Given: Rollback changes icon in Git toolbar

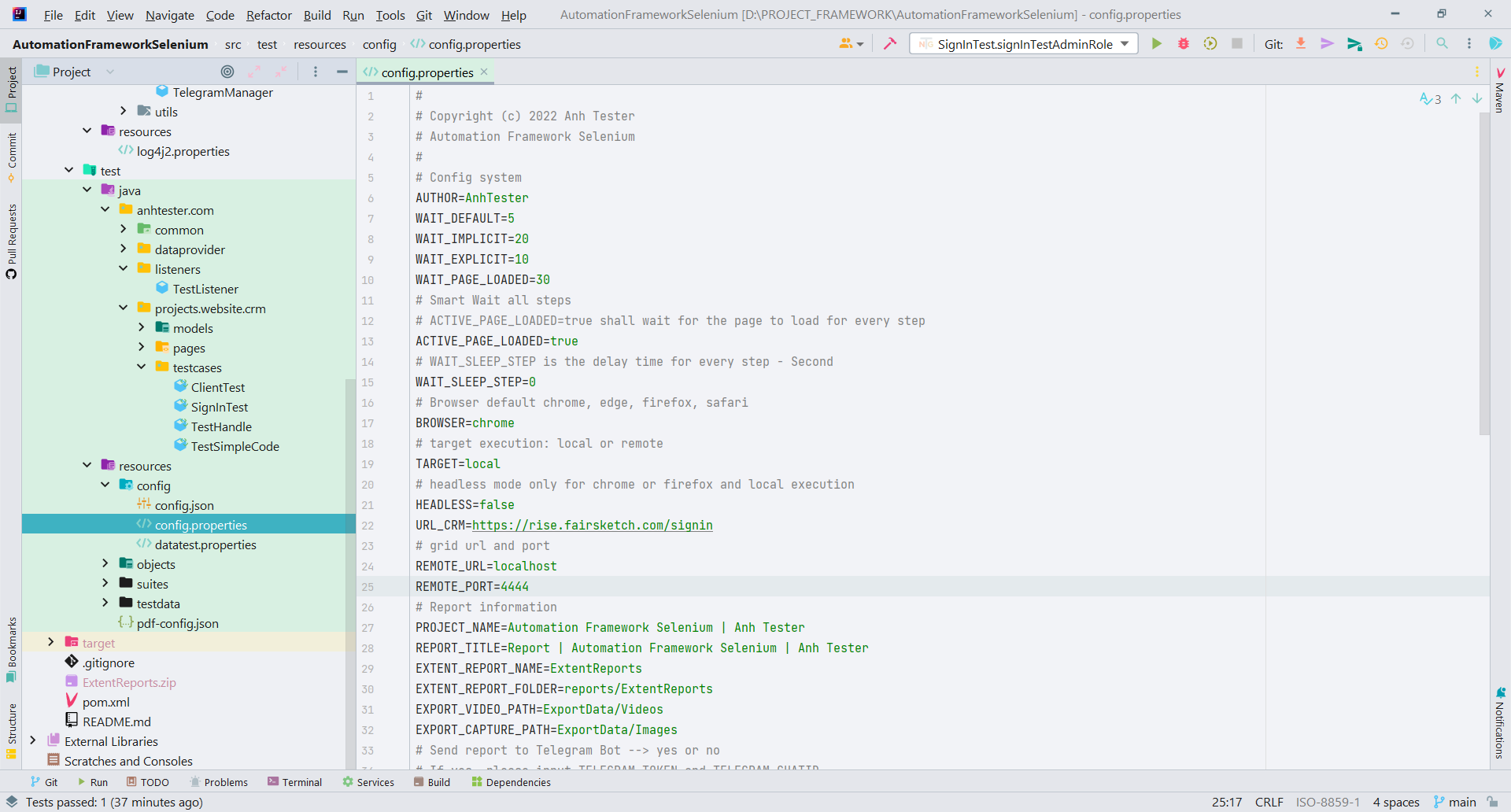Looking at the screenshot, I should (x=1408, y=44).
